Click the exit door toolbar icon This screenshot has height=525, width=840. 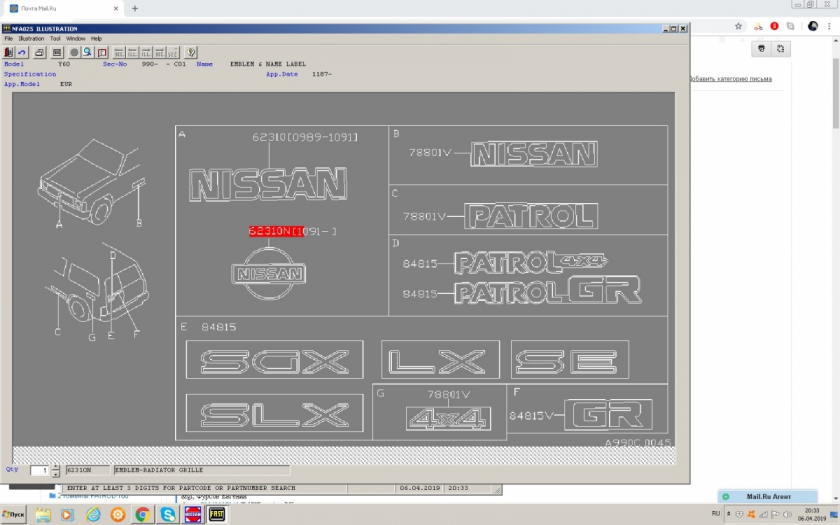(x=9, y=52)
